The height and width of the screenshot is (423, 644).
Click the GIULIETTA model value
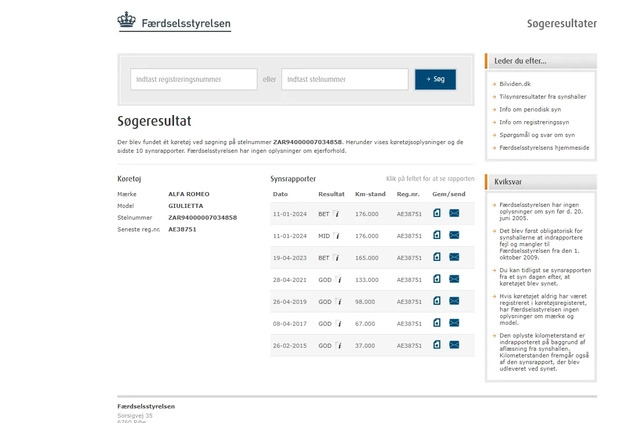(x=186, y=206)
